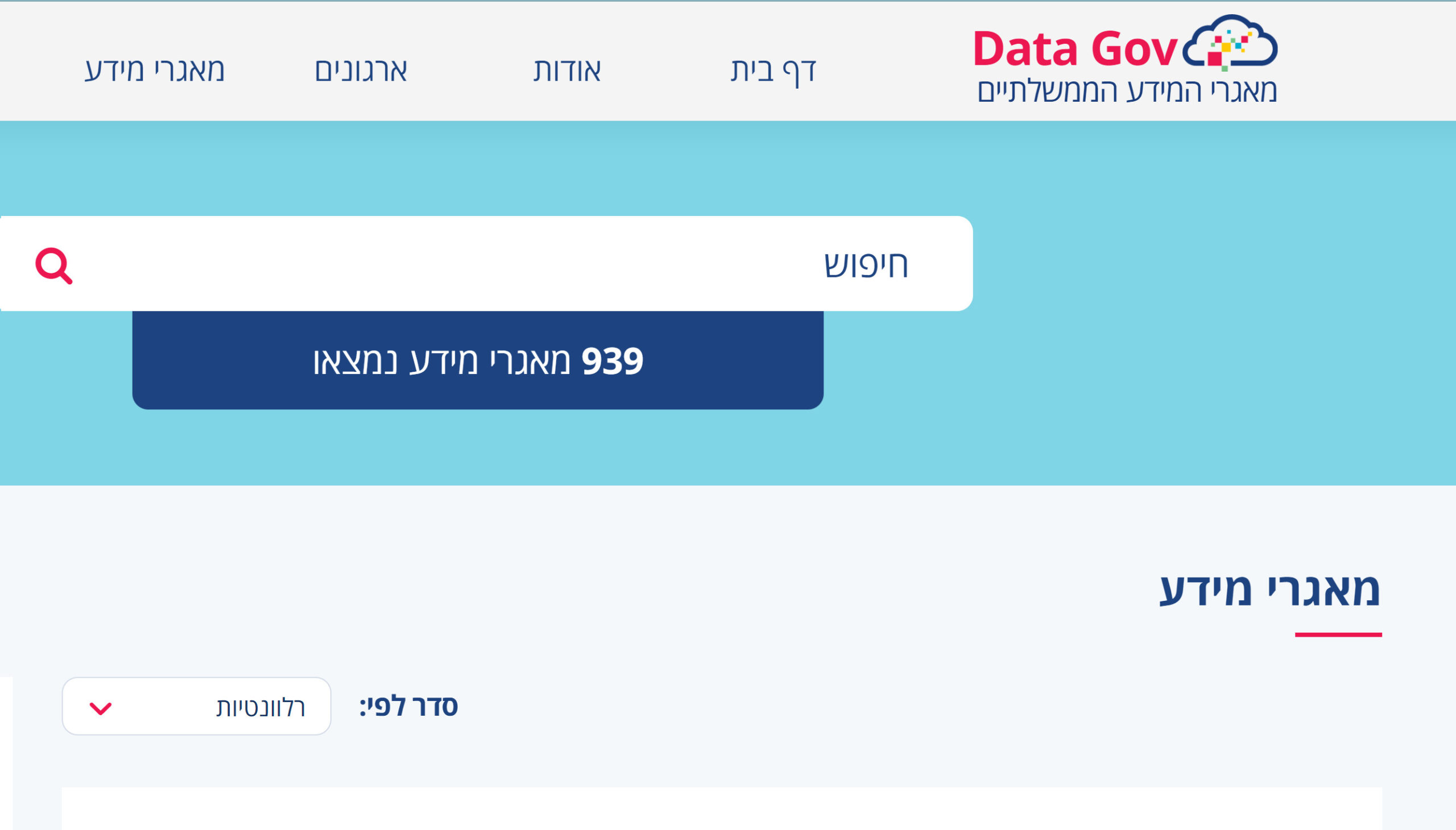The image size is (1456, 830).
Task: Click the red chevron arrow in the sort box
Action: [100, 708]
